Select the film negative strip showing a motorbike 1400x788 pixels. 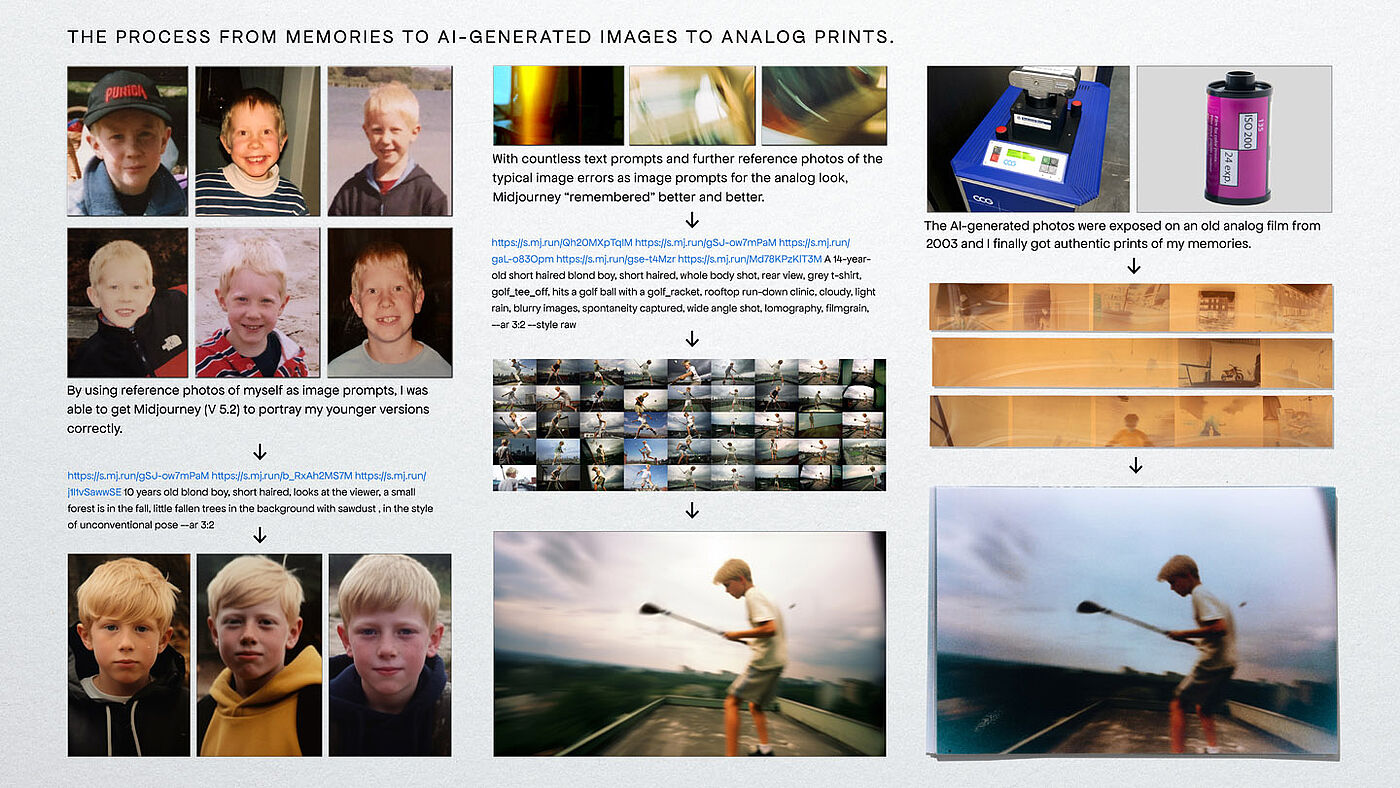tap(1132, 363)
